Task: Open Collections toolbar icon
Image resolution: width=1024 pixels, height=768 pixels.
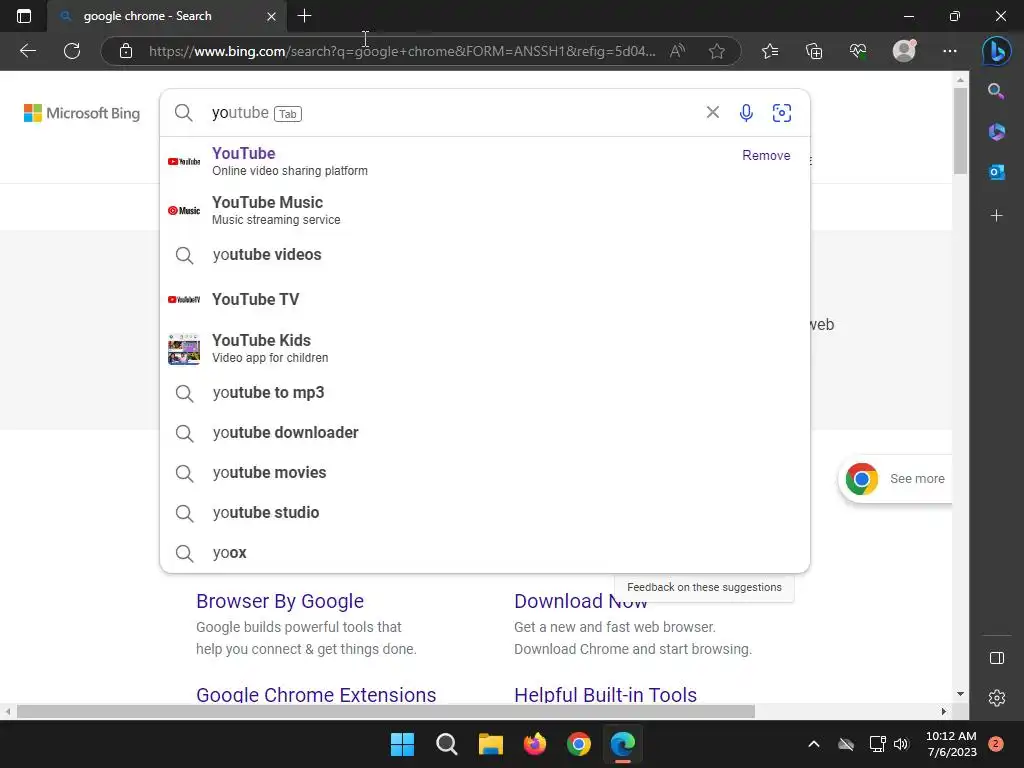Action: pos(814,51)
